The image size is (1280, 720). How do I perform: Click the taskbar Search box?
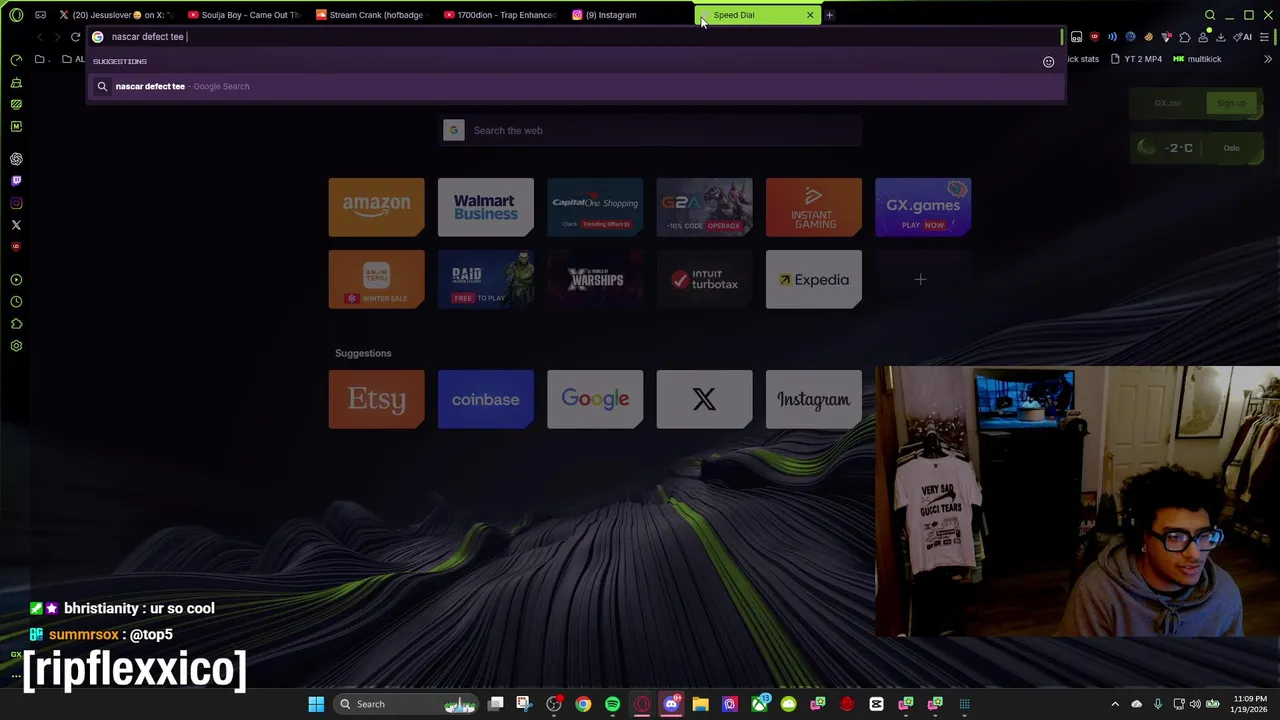(406, 704)
